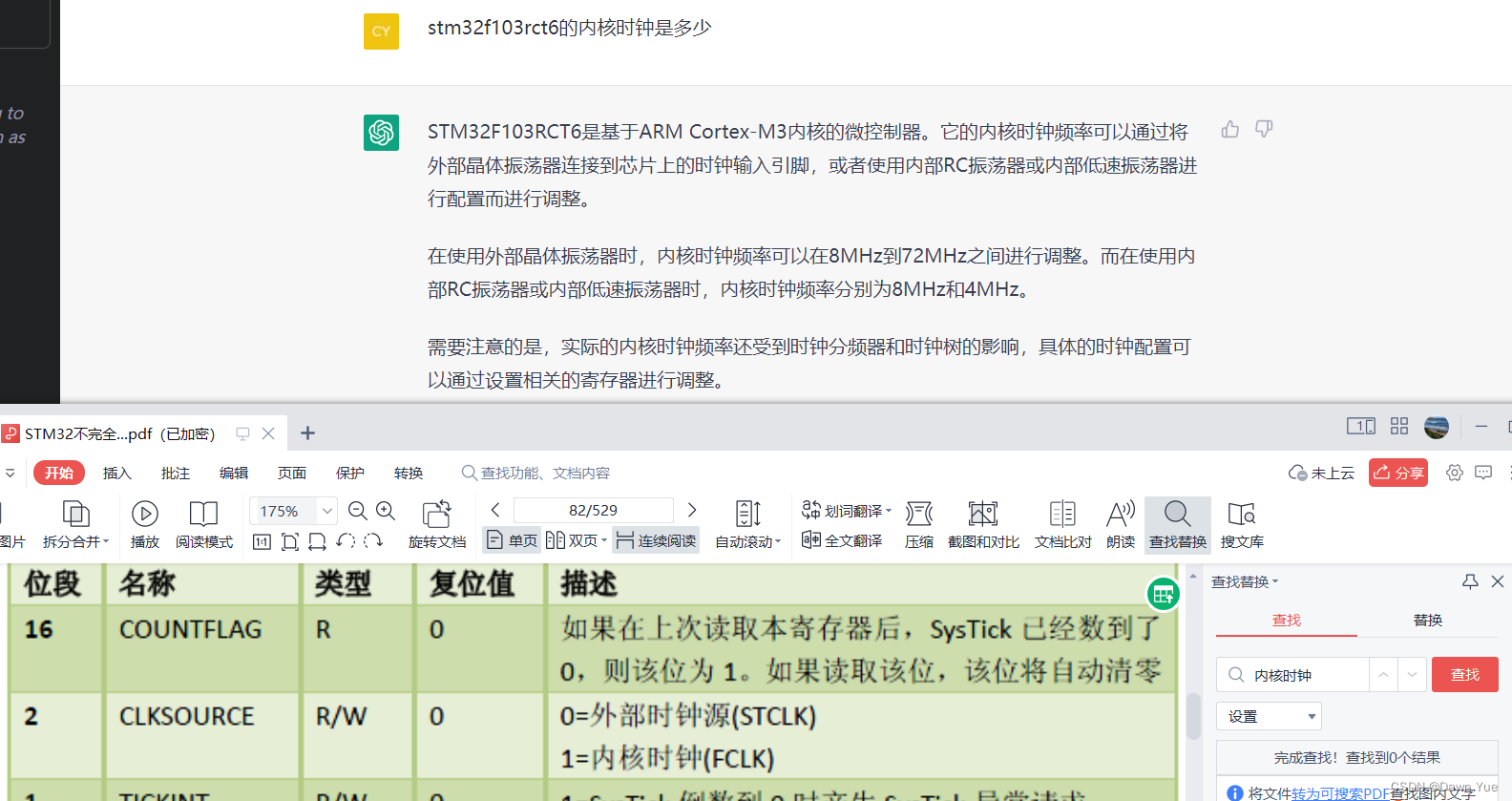Click the feedback chat bubble icon
Viewport: 1512px width, 801px height.
[x=1483, y=473]
